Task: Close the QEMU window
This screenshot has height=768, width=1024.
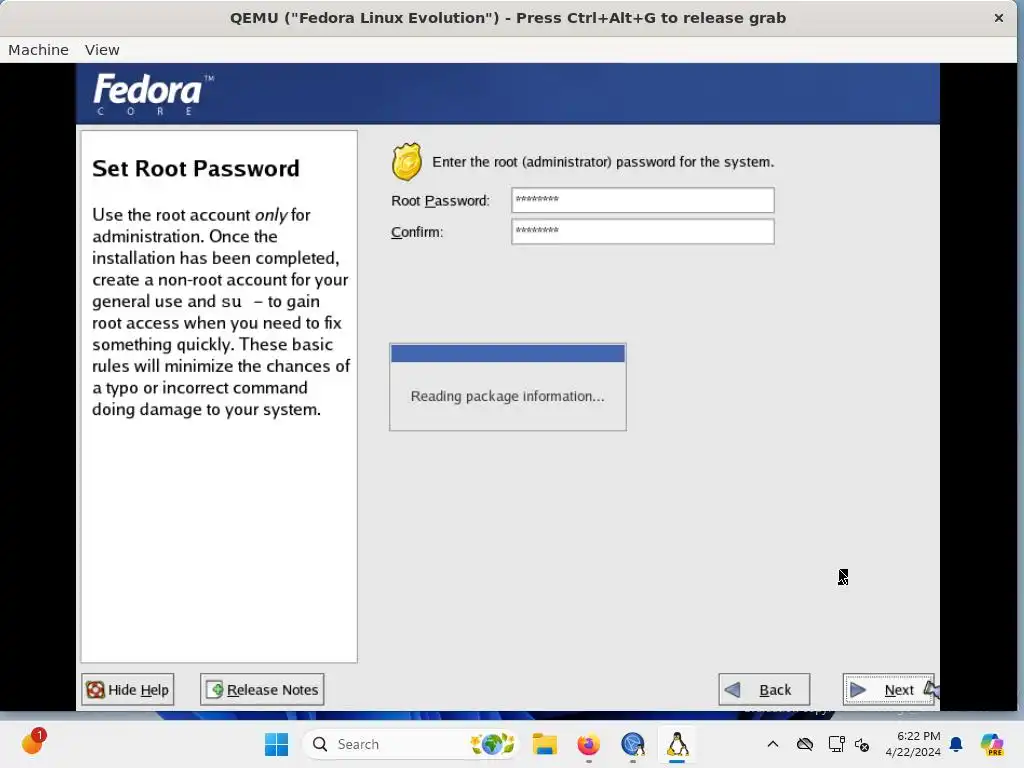Action: tap(999, 18)
